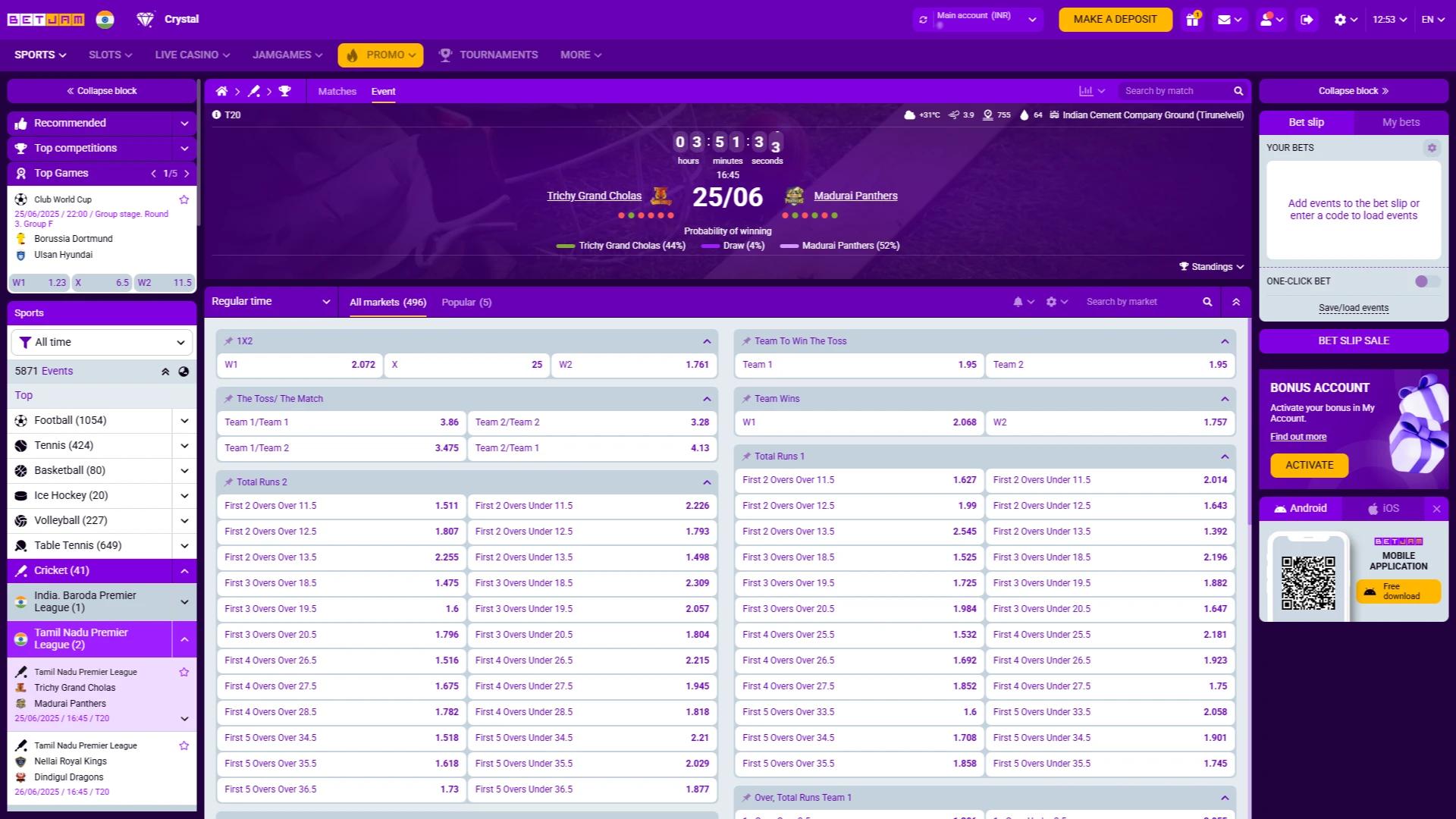Click the logout icon in the top bar
The height and width of the screenshot is (819, 1456).
(1307, 20)
